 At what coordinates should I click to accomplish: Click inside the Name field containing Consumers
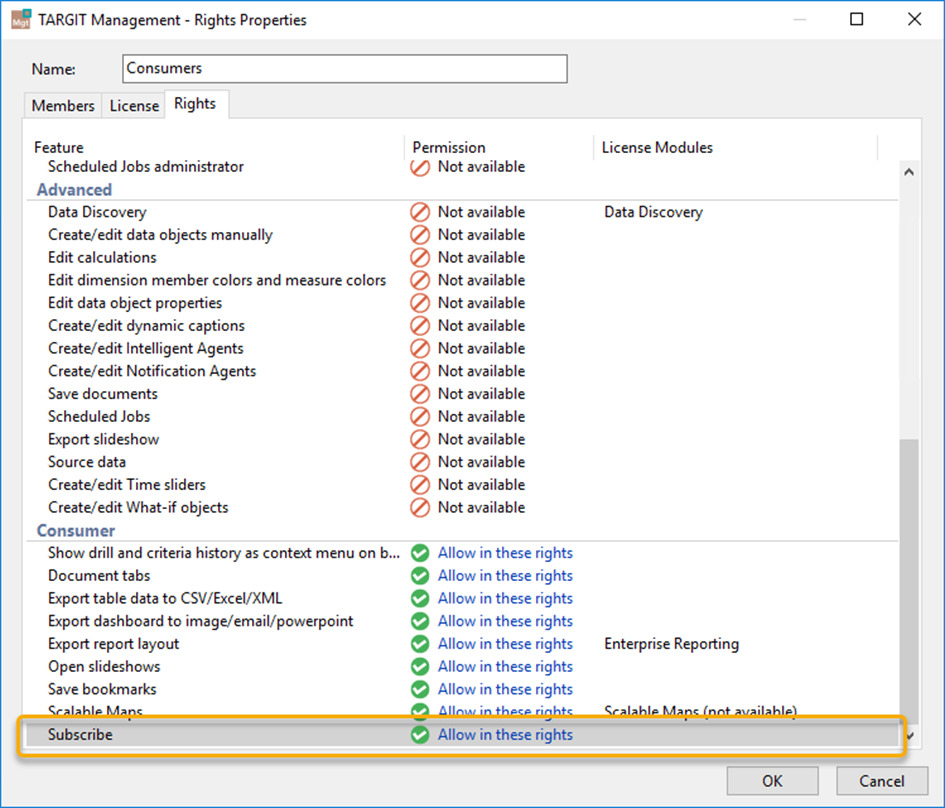click(345, 69)
